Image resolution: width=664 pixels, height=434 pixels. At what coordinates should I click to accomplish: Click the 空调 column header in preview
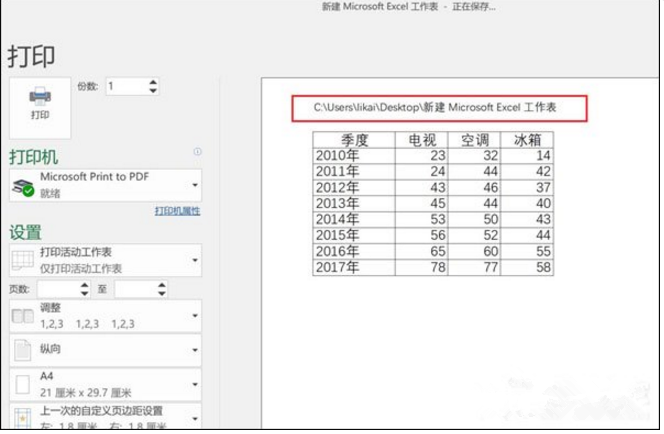click(475, 140)
